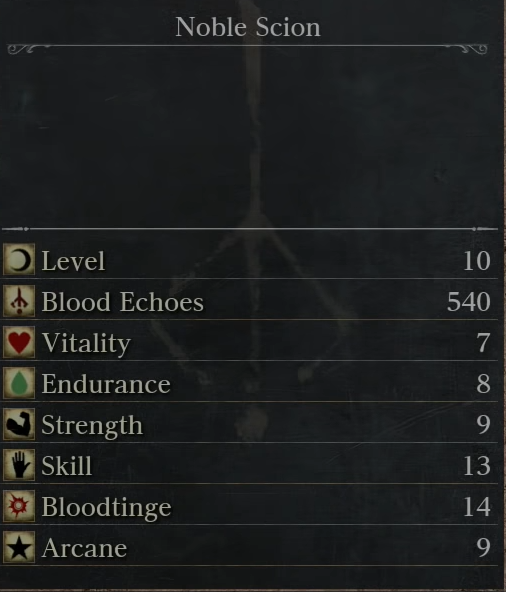Click the red Bloodtinge icon
Image resolution: width=506 pixels, height=592 pixels.
(19, 506)
